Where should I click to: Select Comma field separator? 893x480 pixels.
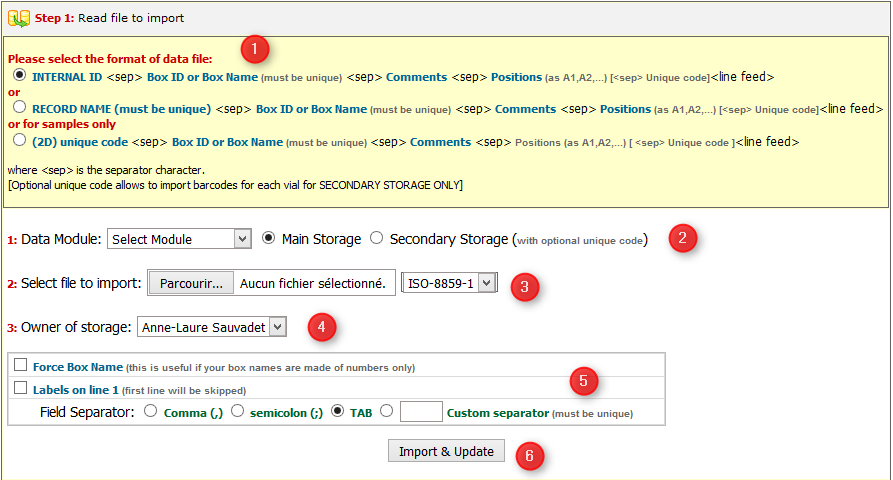(x=150, y=411)
